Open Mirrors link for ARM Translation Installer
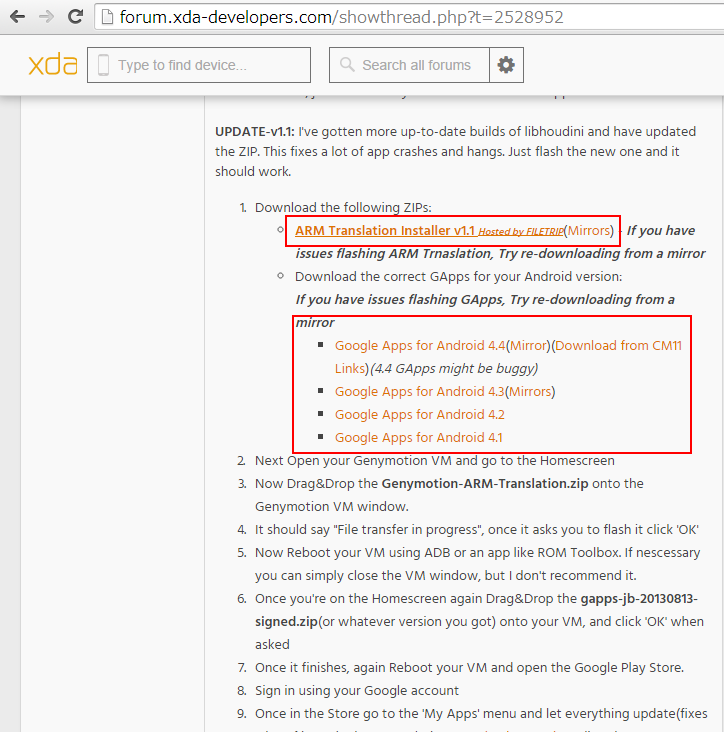724x732 pixels. pyautogui.click(x=589, y=231)
